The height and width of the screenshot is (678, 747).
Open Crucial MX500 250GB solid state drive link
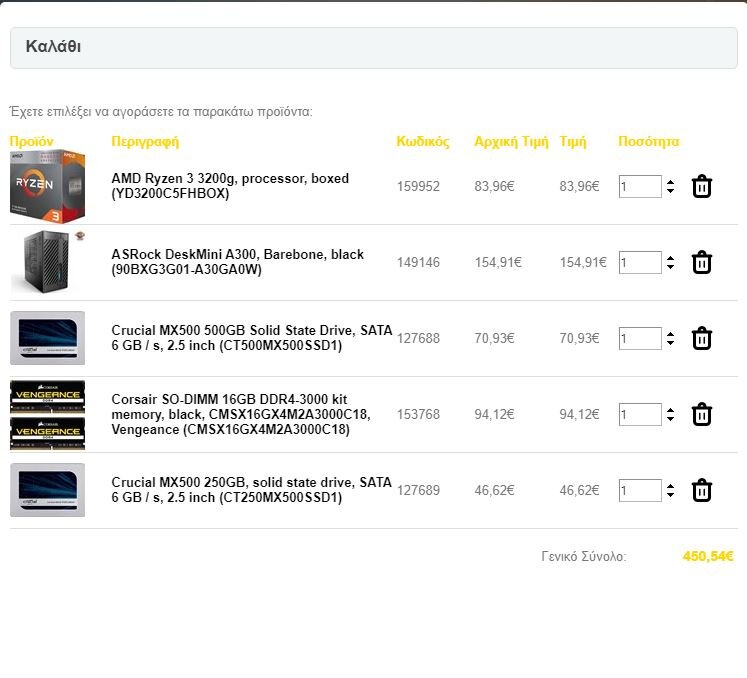(252, 490)
